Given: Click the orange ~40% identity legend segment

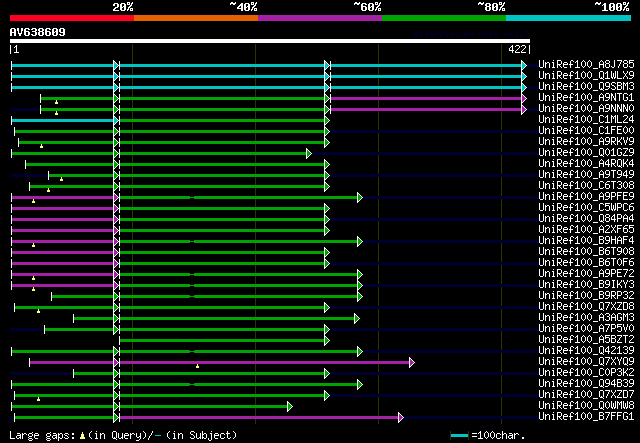Looking at the screenshot, I should point(196,18).
